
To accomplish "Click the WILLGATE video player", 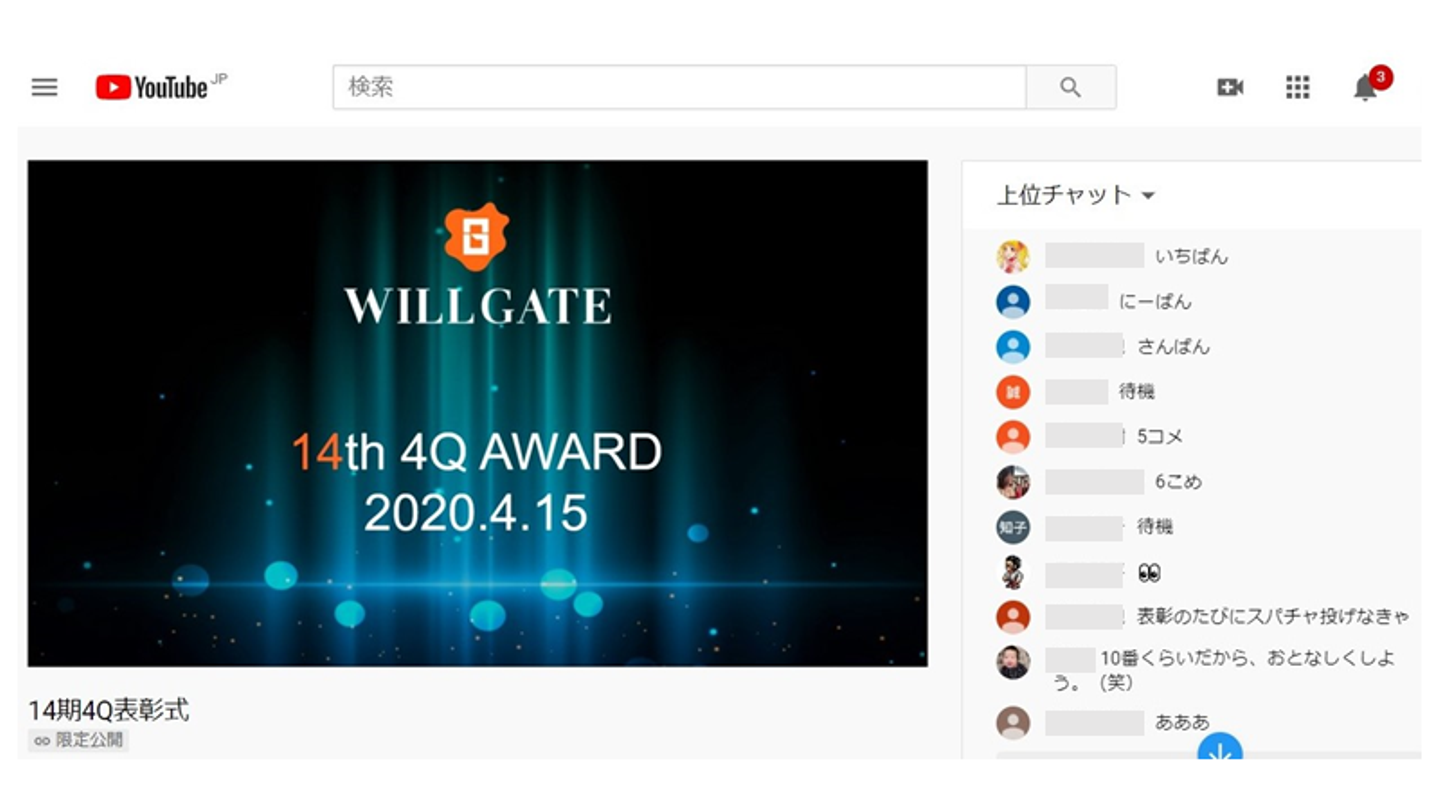I will 477,413.
